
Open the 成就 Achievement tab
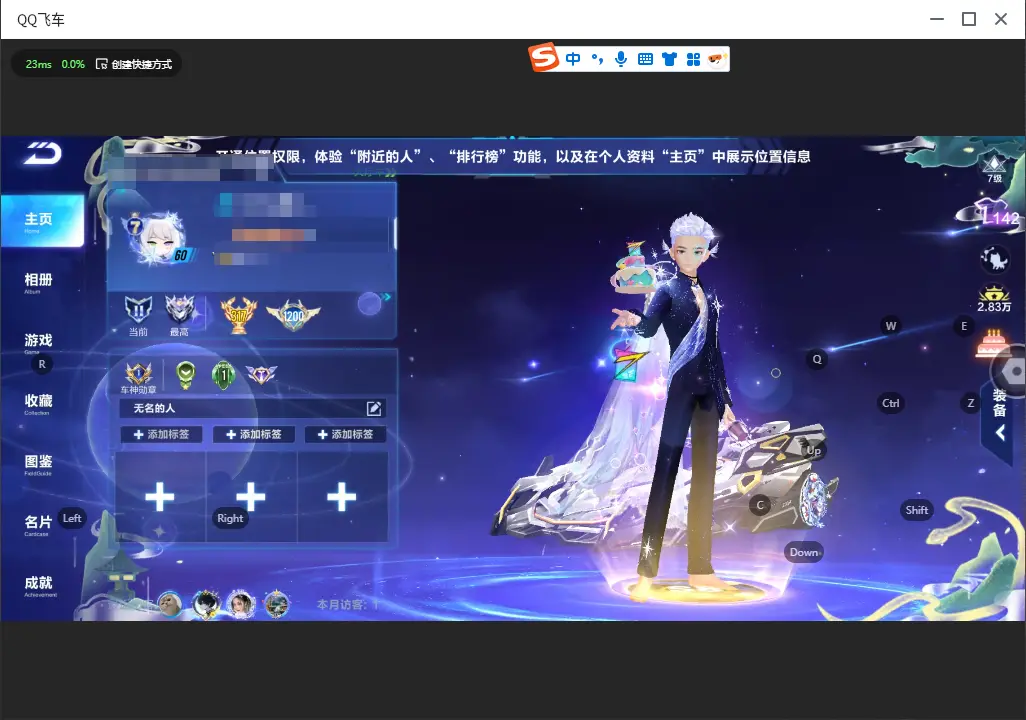click(39, 585)
